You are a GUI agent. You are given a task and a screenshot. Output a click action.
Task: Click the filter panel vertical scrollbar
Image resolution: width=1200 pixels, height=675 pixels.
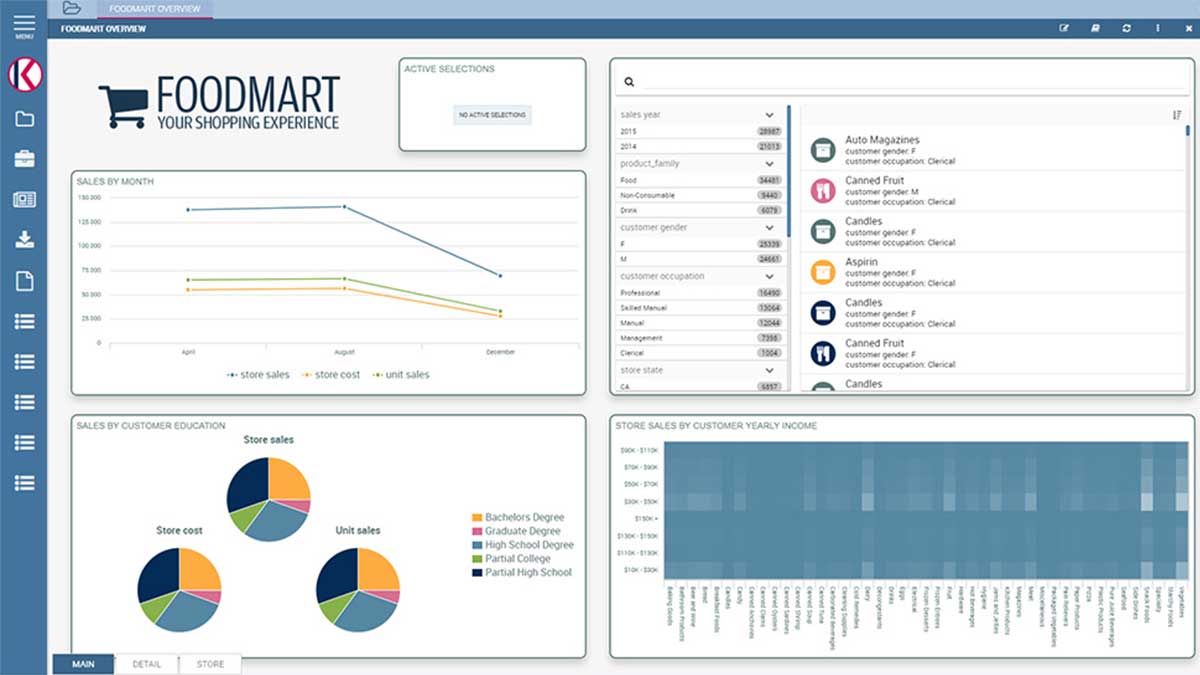click(x=789, y=170)
